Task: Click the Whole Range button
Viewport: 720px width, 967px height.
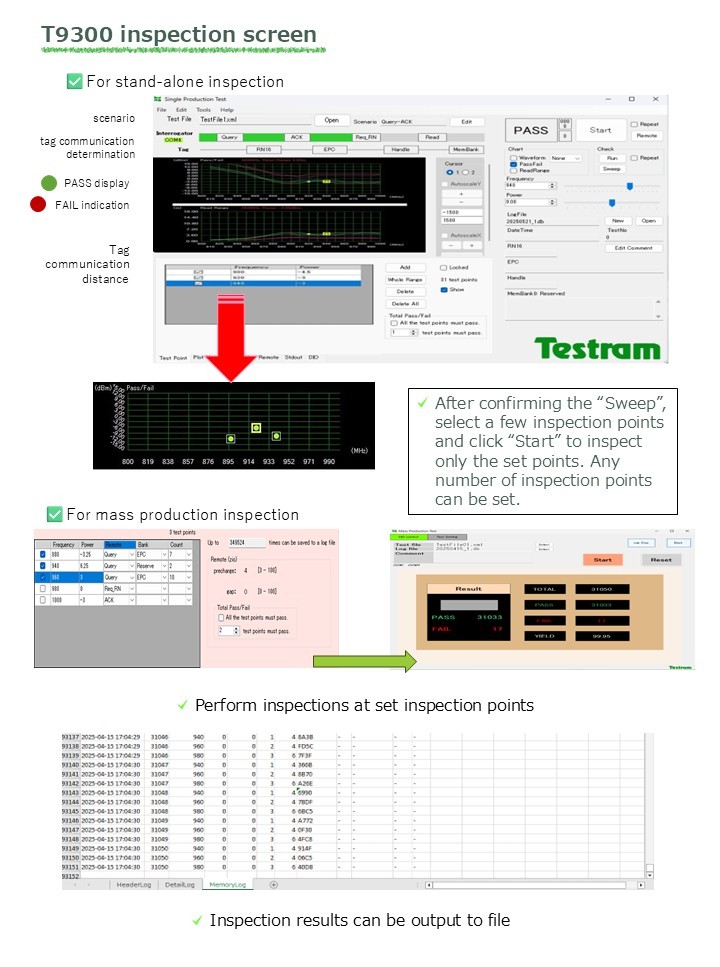Action: point(405,279)
